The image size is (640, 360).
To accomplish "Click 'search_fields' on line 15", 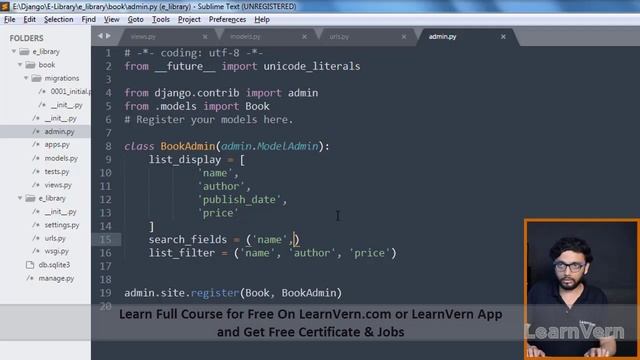I will tap(187, 240).
